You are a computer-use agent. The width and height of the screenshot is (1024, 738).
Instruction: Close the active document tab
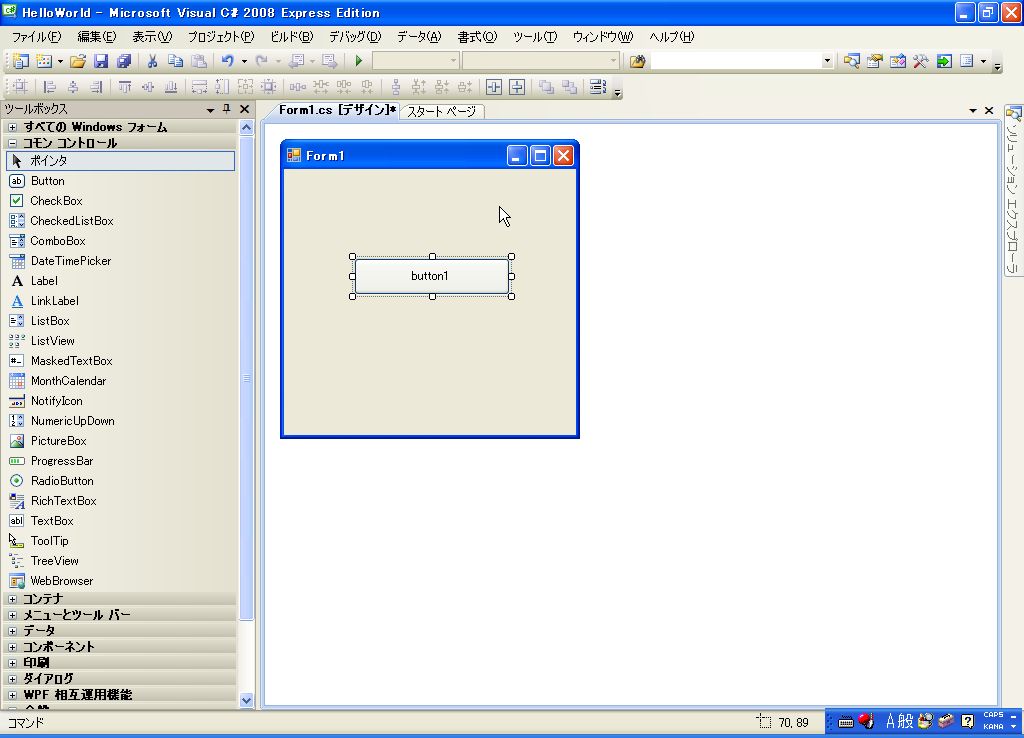coord(989,110)
